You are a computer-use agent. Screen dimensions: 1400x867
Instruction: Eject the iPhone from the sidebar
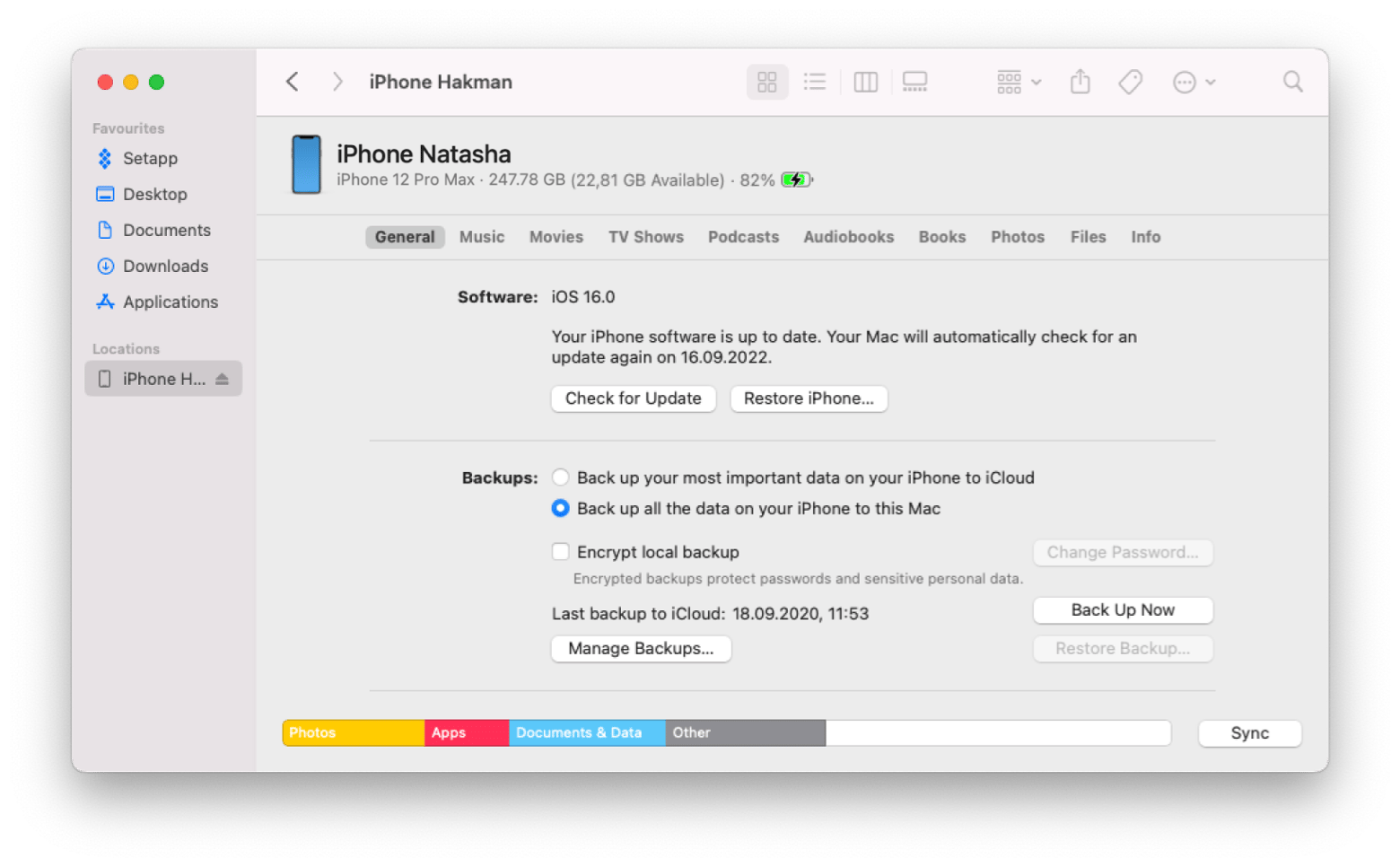[x=223, y=379]
